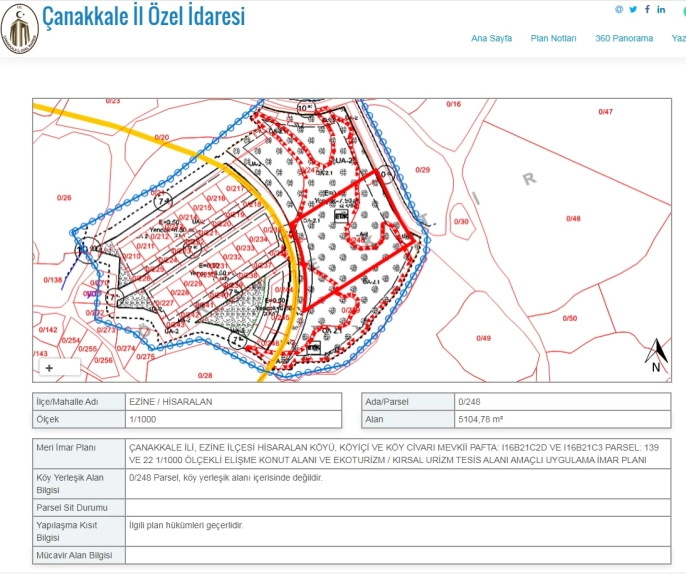Select parcel 0/47 on the map

(605, 112)
